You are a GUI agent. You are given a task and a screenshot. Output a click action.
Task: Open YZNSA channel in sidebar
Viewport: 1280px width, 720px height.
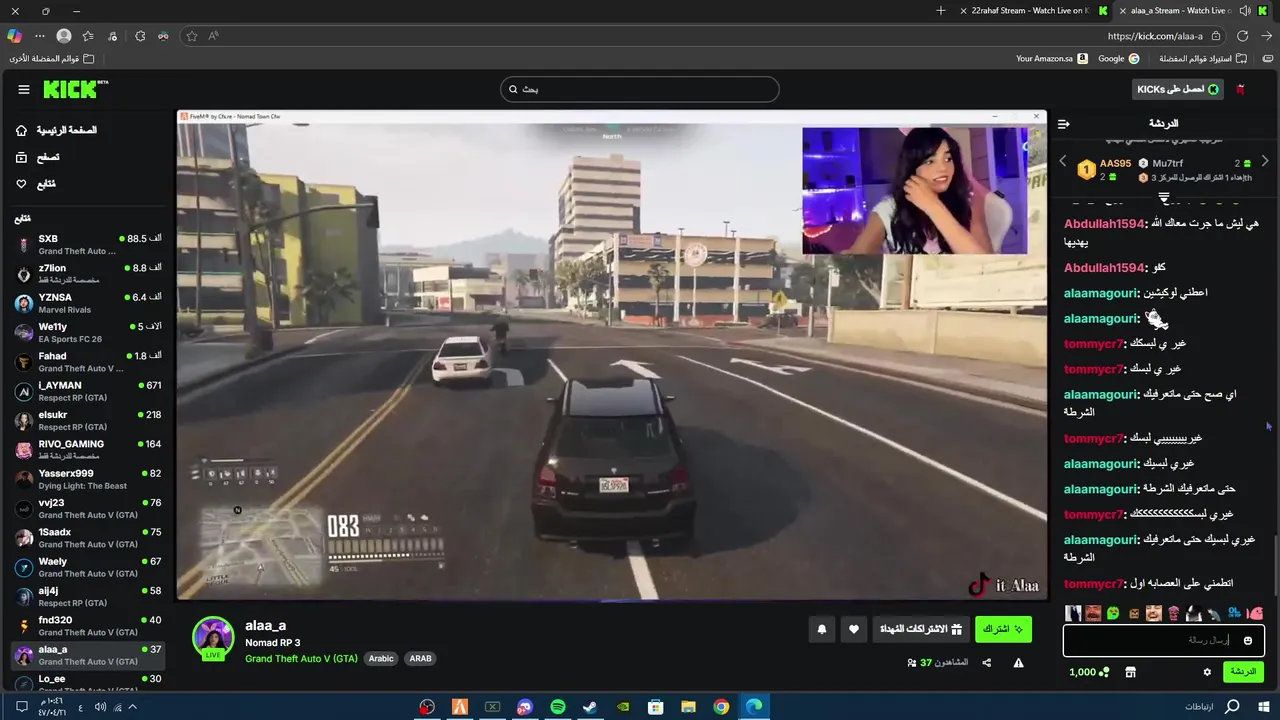[87, 303]
